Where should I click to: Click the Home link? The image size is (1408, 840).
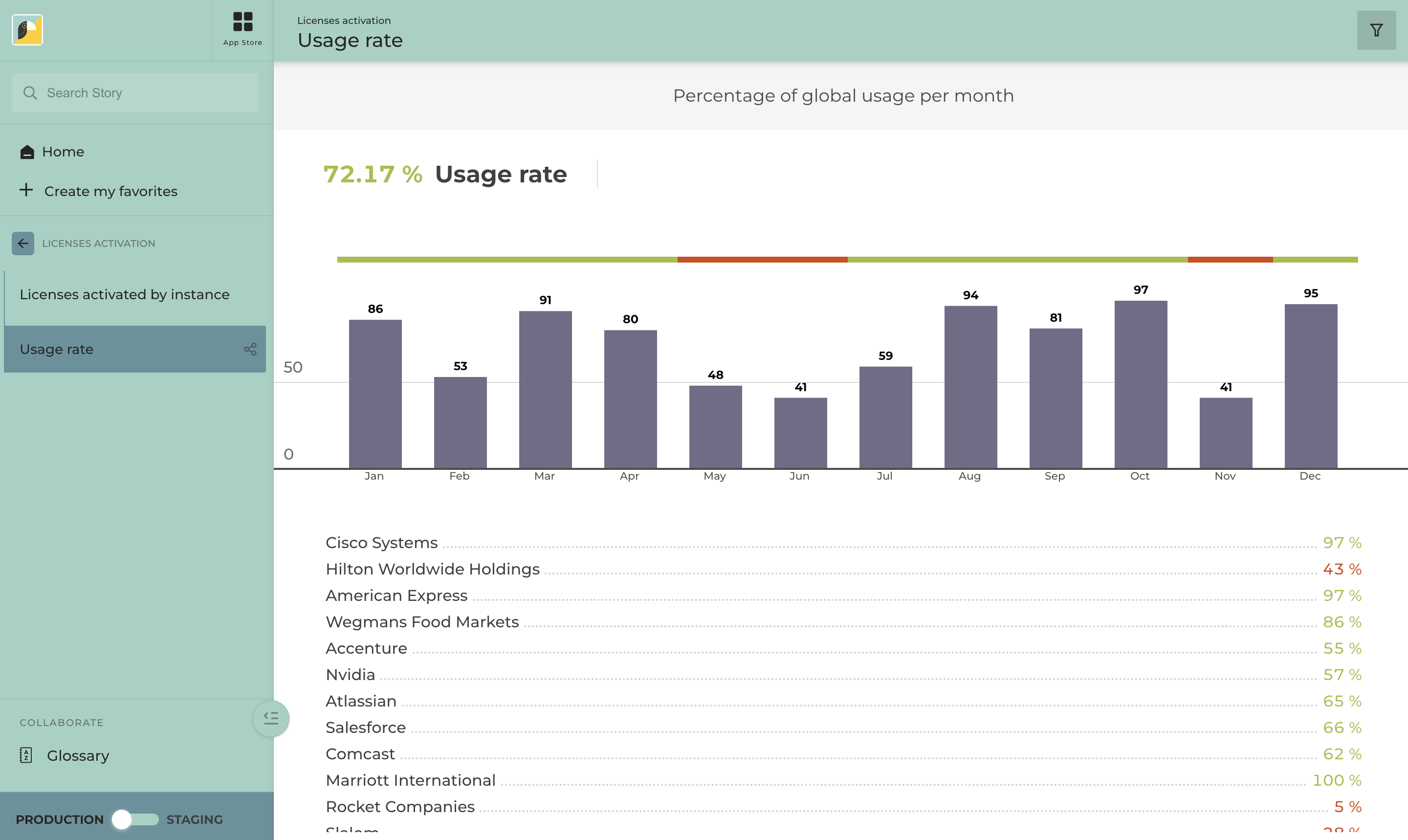point(63,152)
